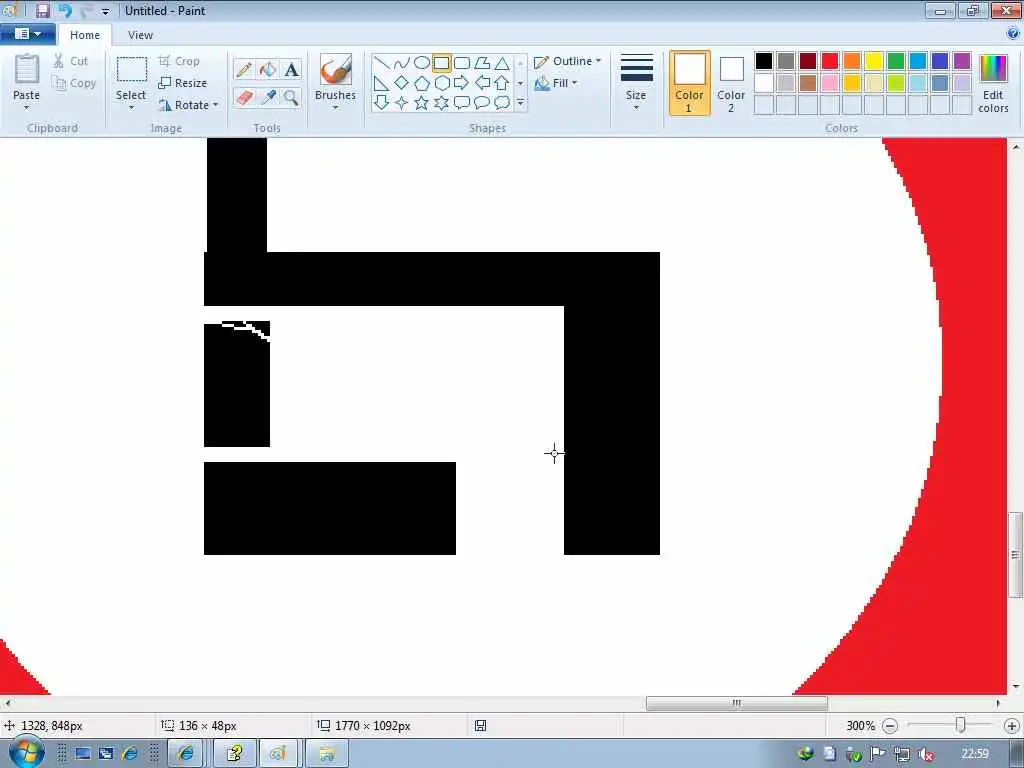
Task: Choose the Four-point star shape
Action: tap(402, 103)
